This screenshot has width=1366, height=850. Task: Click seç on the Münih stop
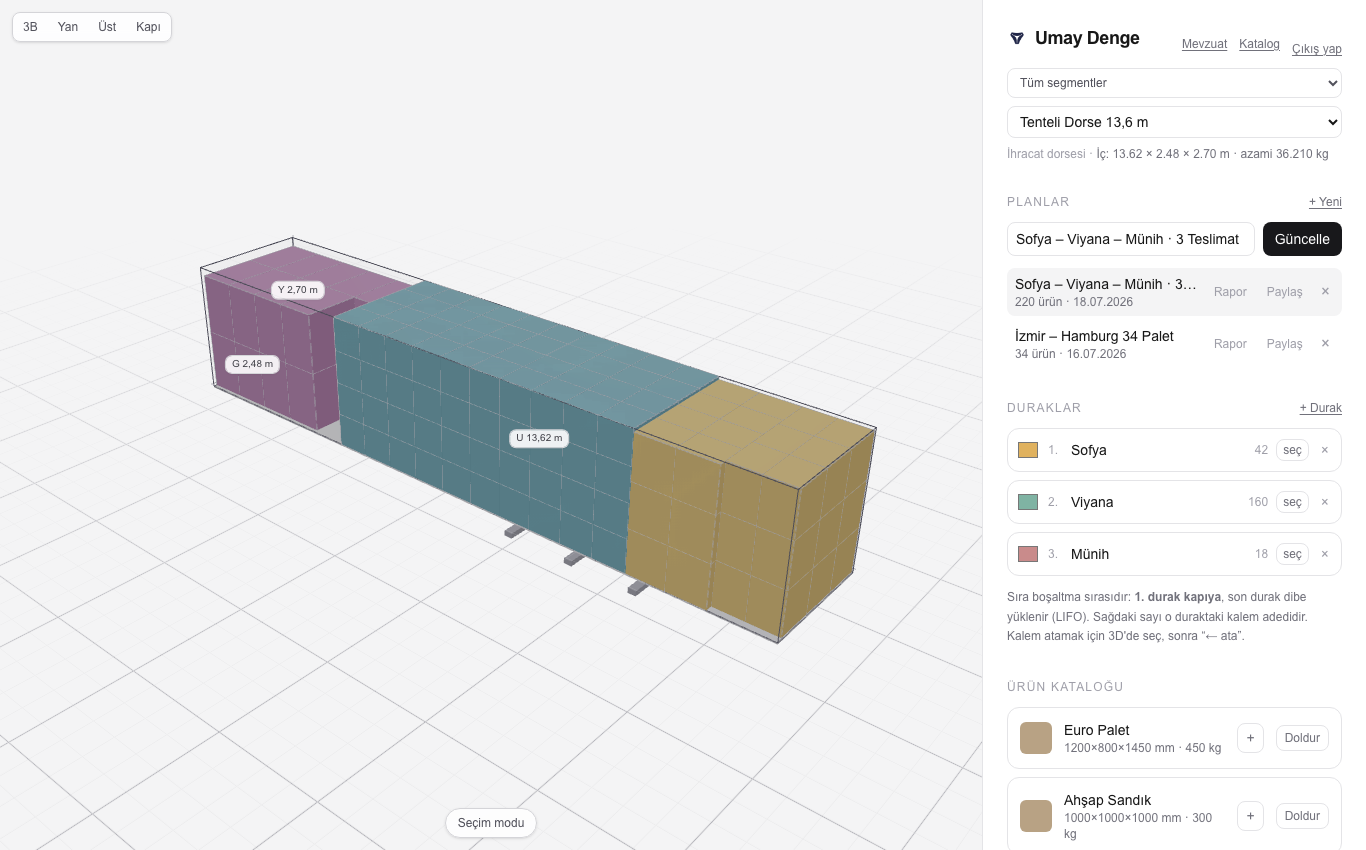point(1292,554)
